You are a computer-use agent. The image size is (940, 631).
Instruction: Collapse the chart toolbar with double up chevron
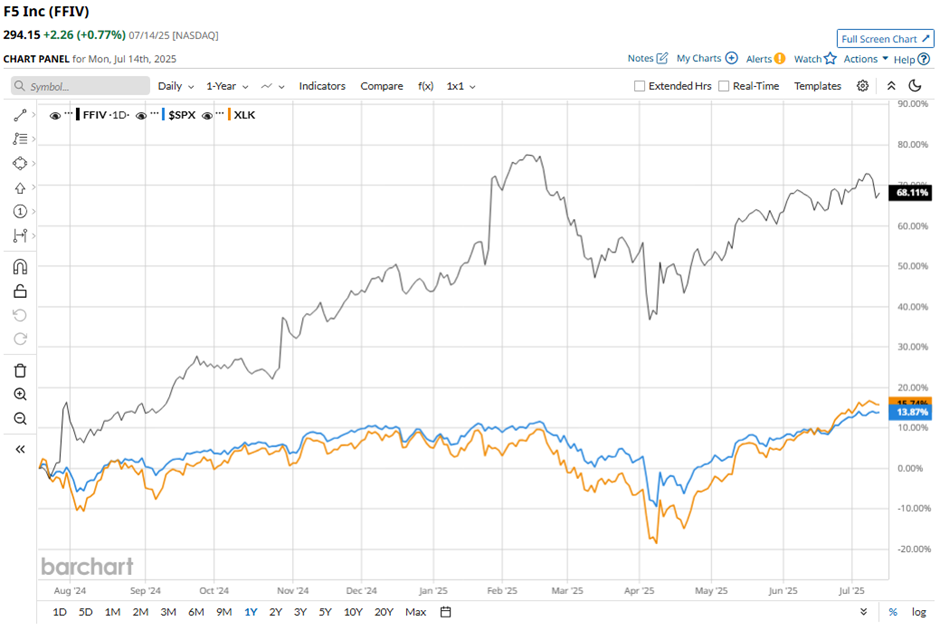pos(891,86)
